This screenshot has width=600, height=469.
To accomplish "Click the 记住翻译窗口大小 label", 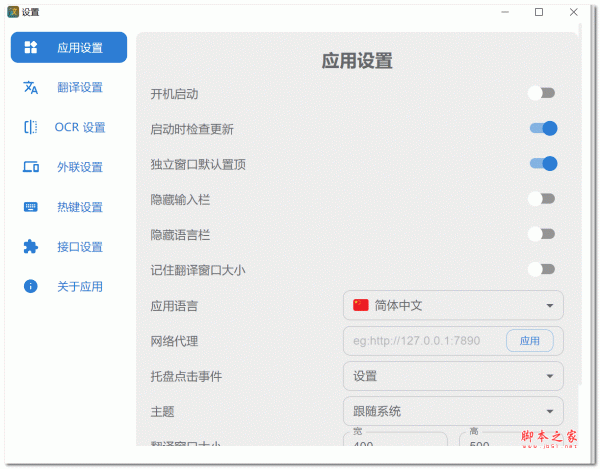I will click(x=197, y=270).
